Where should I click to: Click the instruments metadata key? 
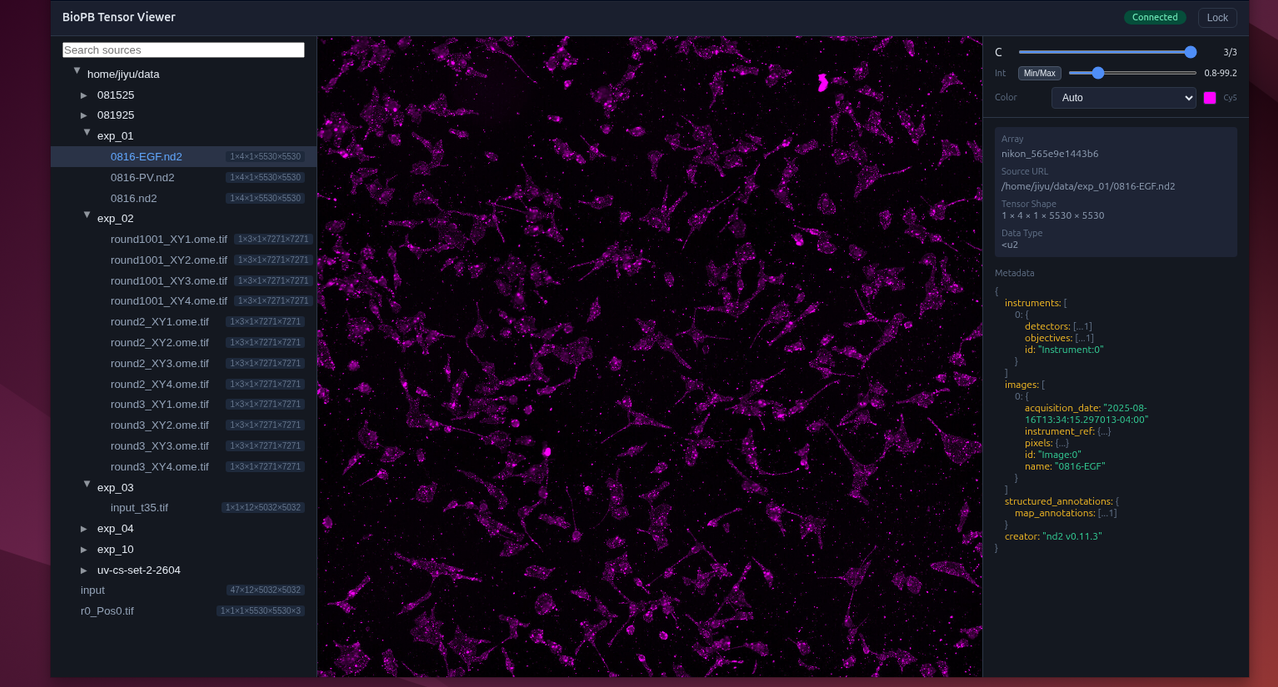point(1032,303)
